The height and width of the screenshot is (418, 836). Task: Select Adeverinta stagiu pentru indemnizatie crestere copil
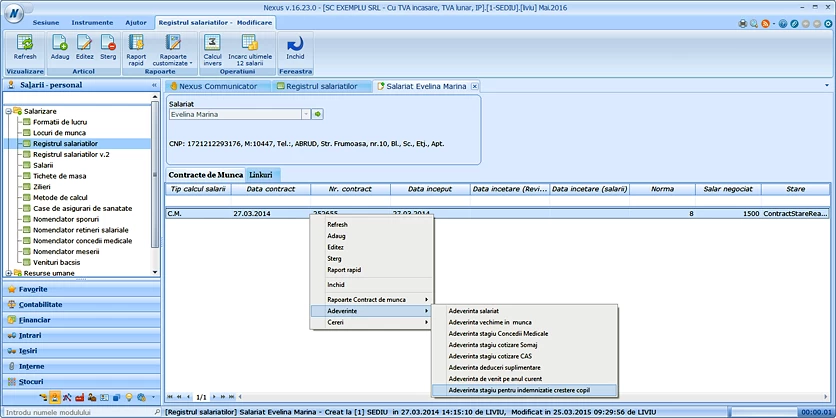[524, 390]
